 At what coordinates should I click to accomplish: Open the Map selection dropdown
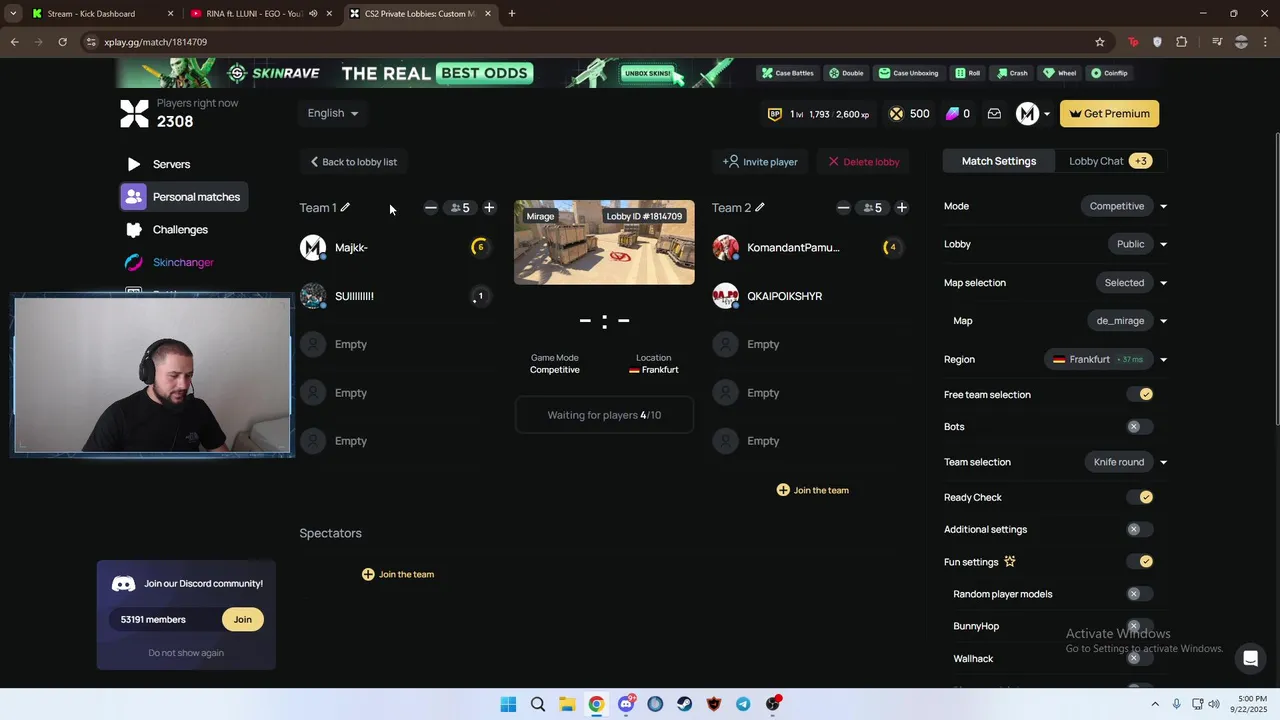[x=1131, y=283]
